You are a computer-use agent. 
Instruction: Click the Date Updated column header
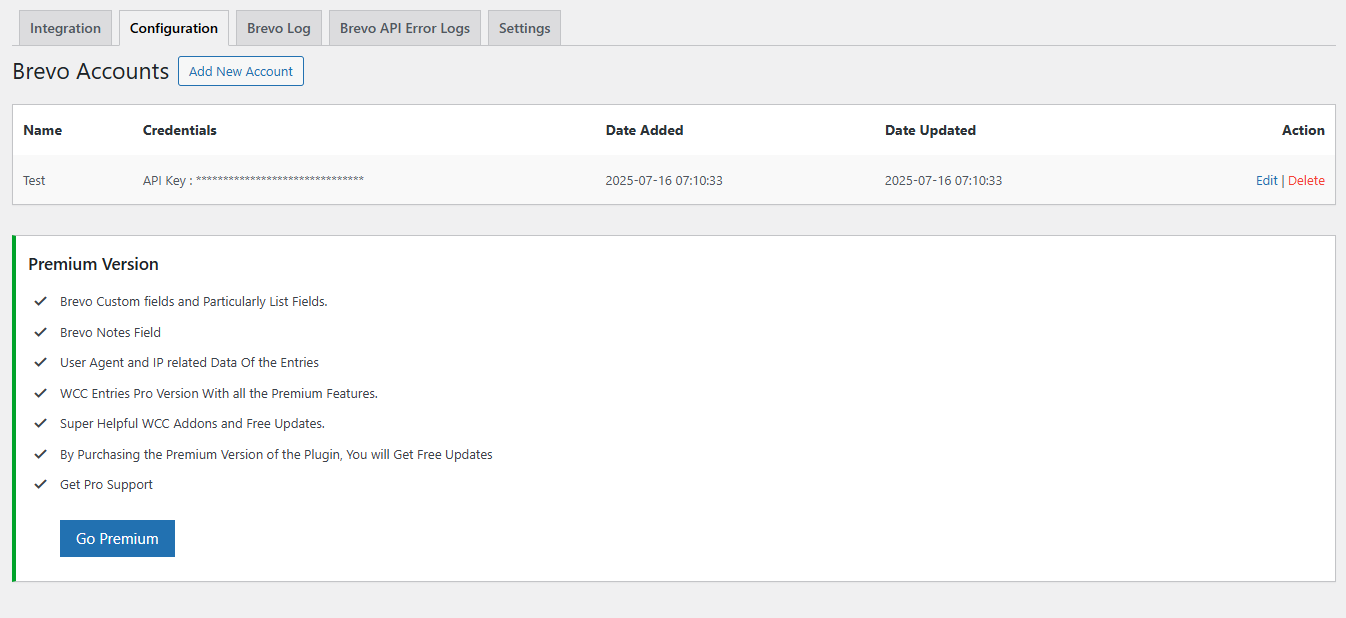point(930,130)
